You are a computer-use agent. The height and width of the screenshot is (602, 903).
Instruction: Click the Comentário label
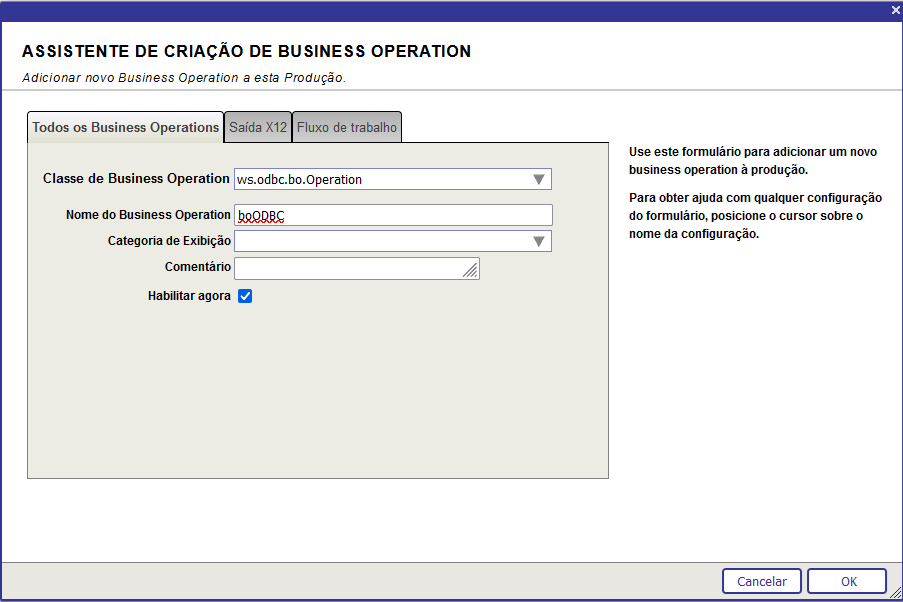click(x=198, y=267)
